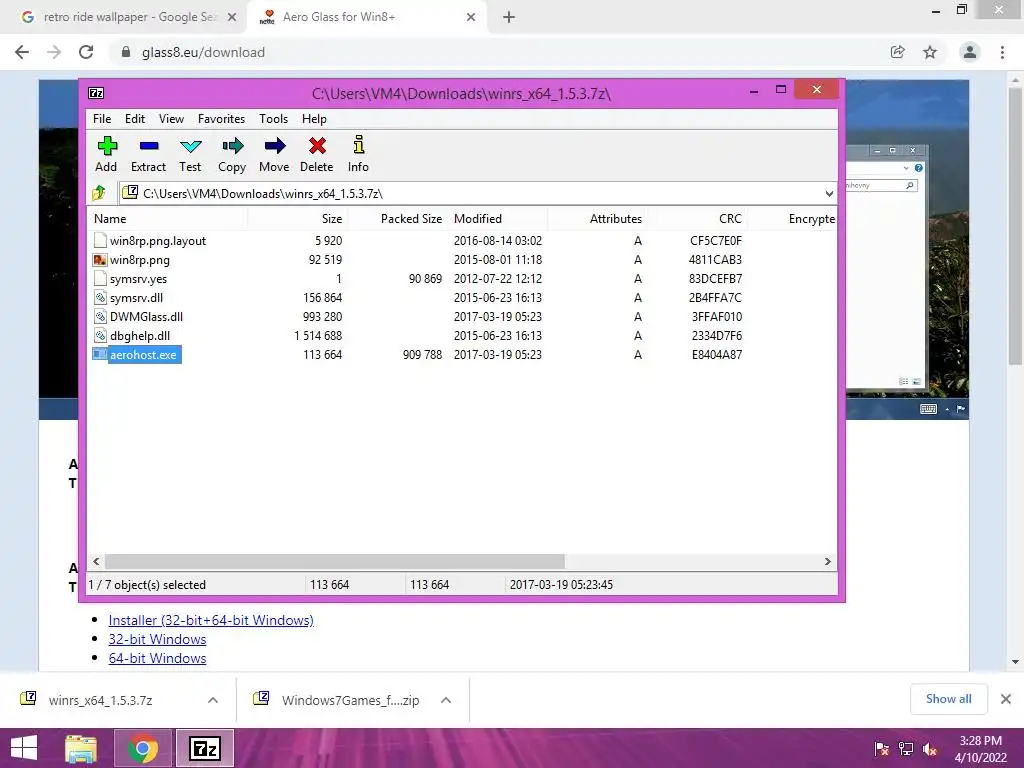Click the 64-bit Windows download link

[157, 658]
